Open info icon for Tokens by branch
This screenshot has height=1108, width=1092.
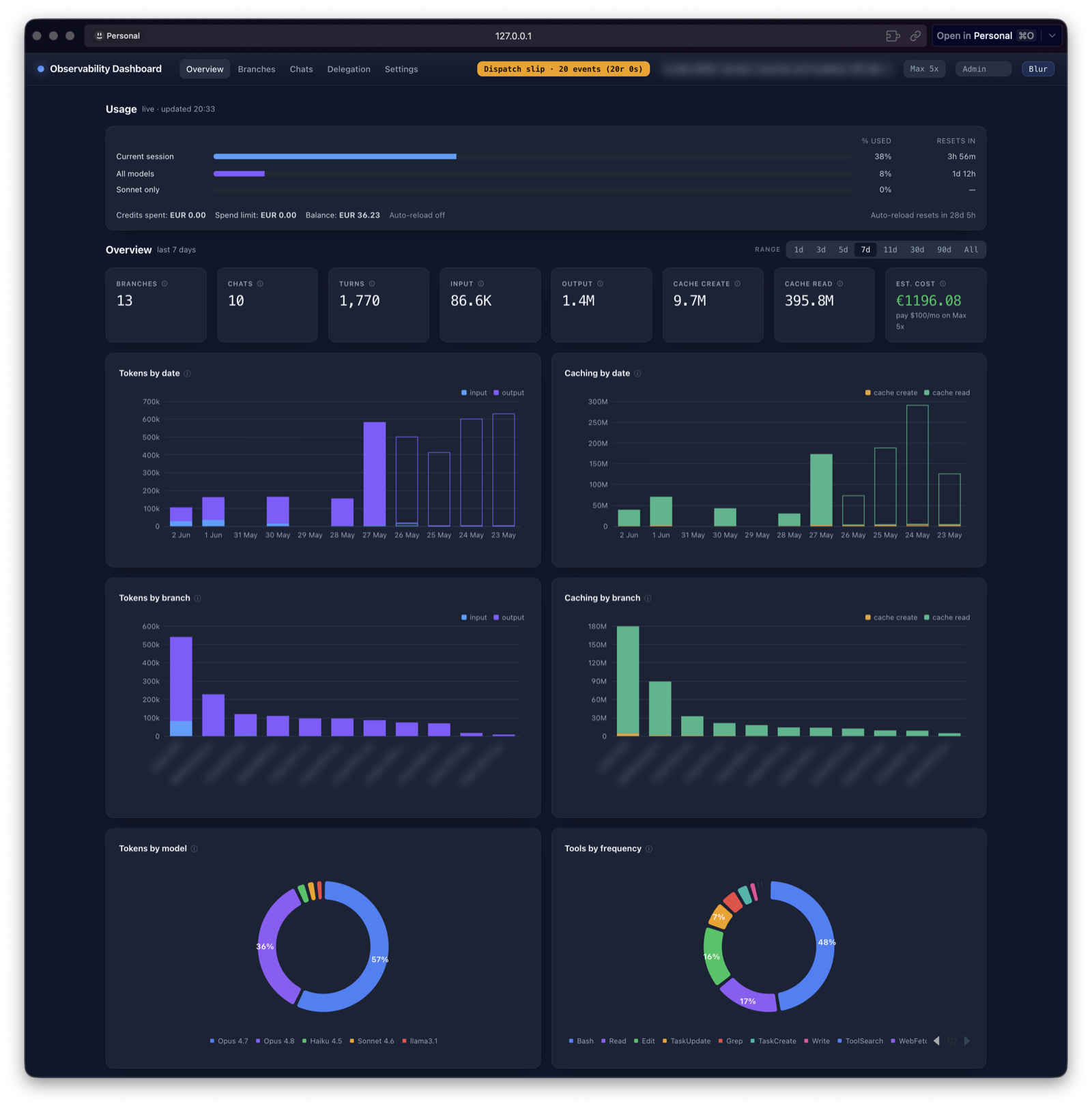[198, 598]
